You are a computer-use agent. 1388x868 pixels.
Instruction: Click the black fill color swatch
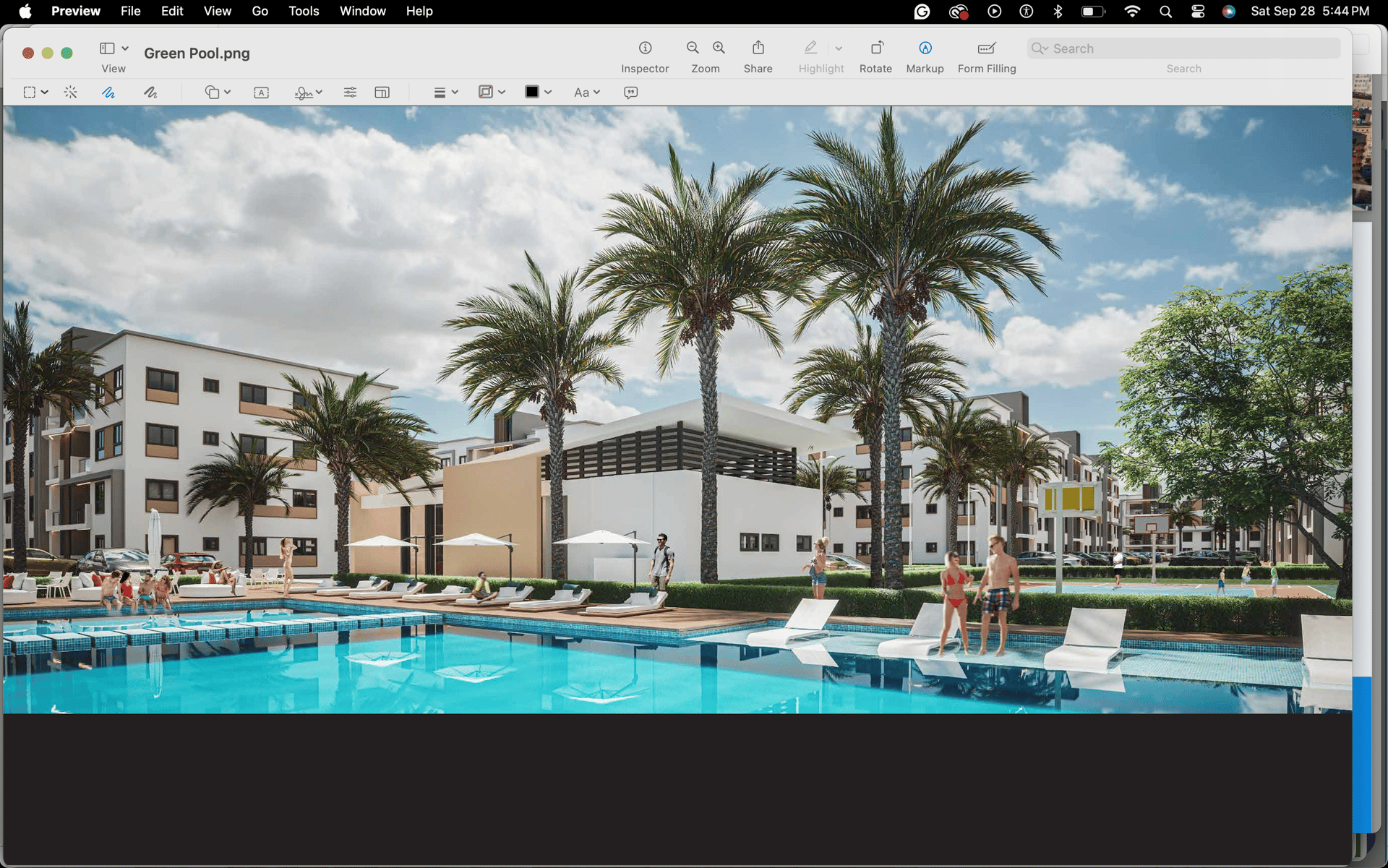[532, 92]
